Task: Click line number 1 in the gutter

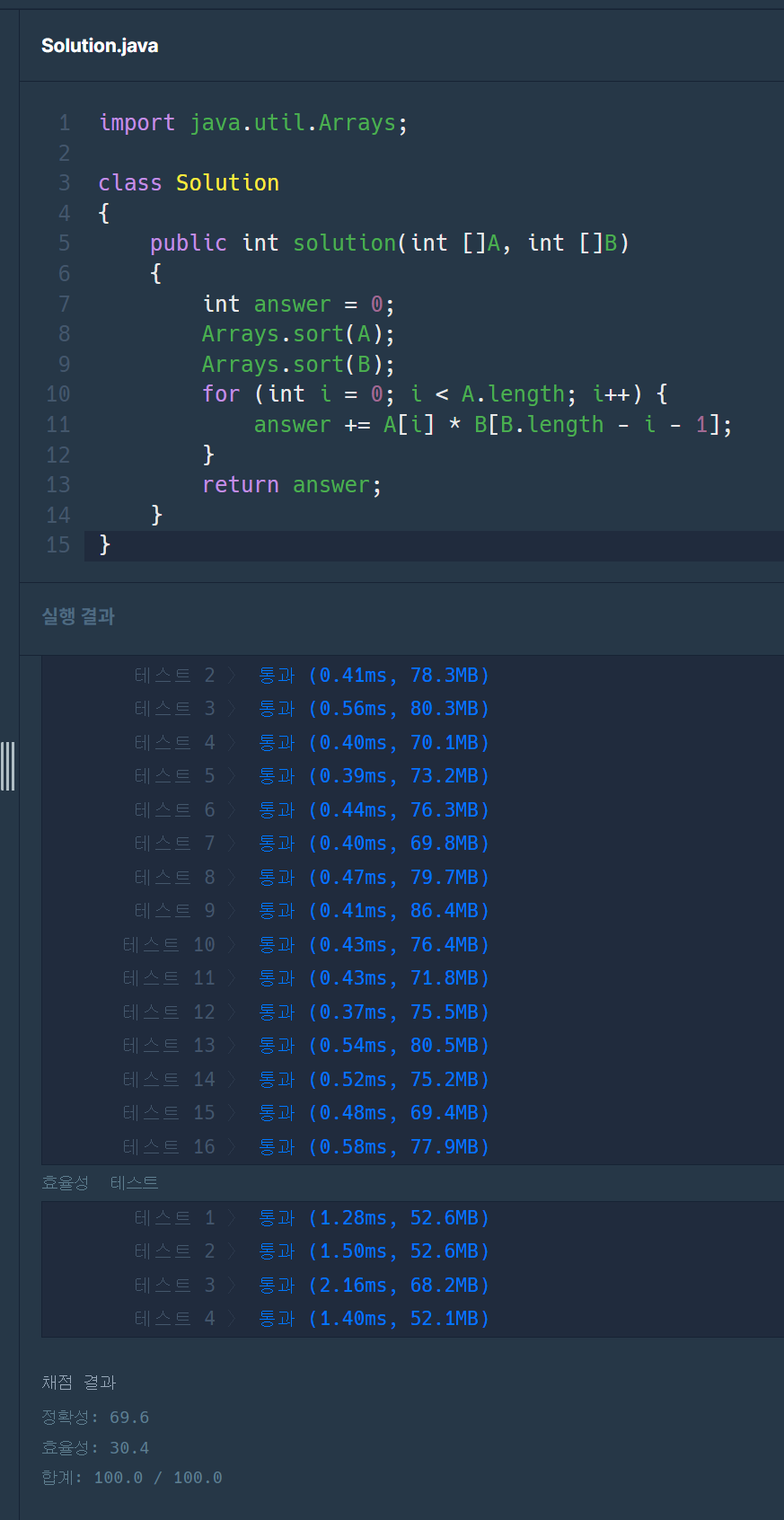Action: tap(65, 122)
